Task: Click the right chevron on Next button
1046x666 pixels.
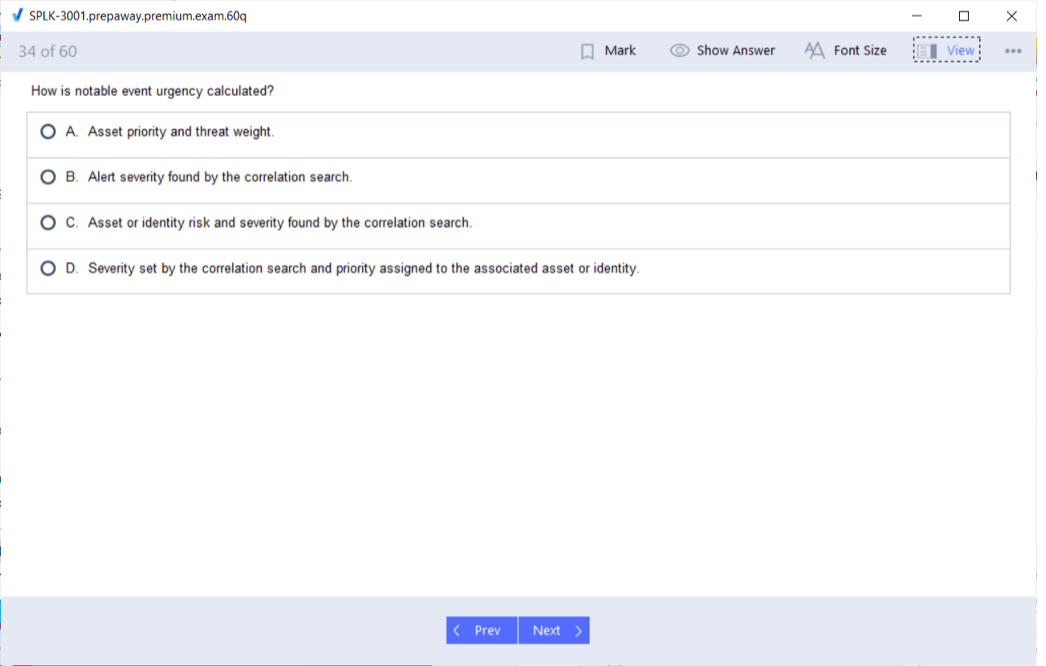Action: coord(578,631)
